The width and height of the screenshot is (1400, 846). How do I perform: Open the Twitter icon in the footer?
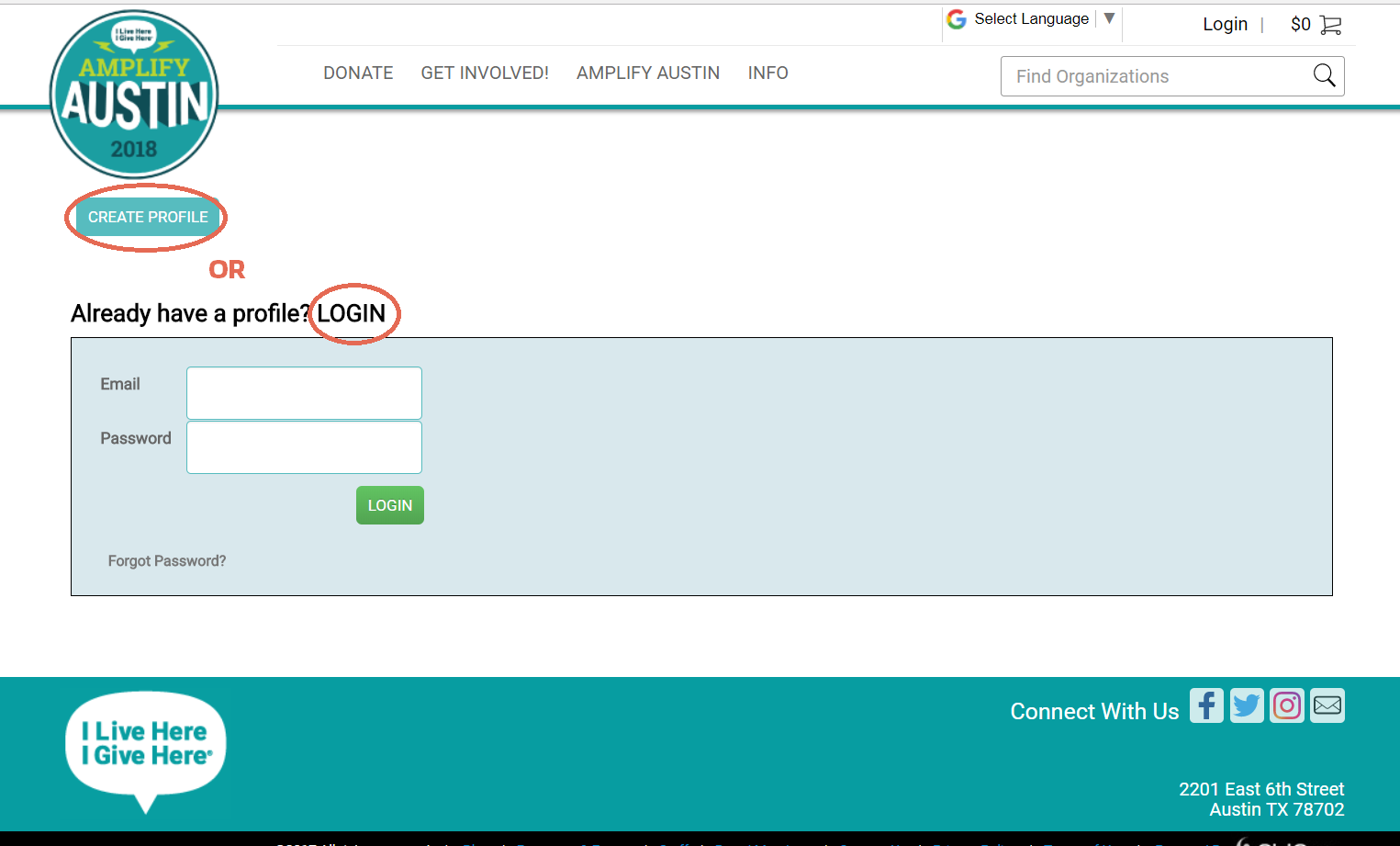click(x=1247, y=705)
